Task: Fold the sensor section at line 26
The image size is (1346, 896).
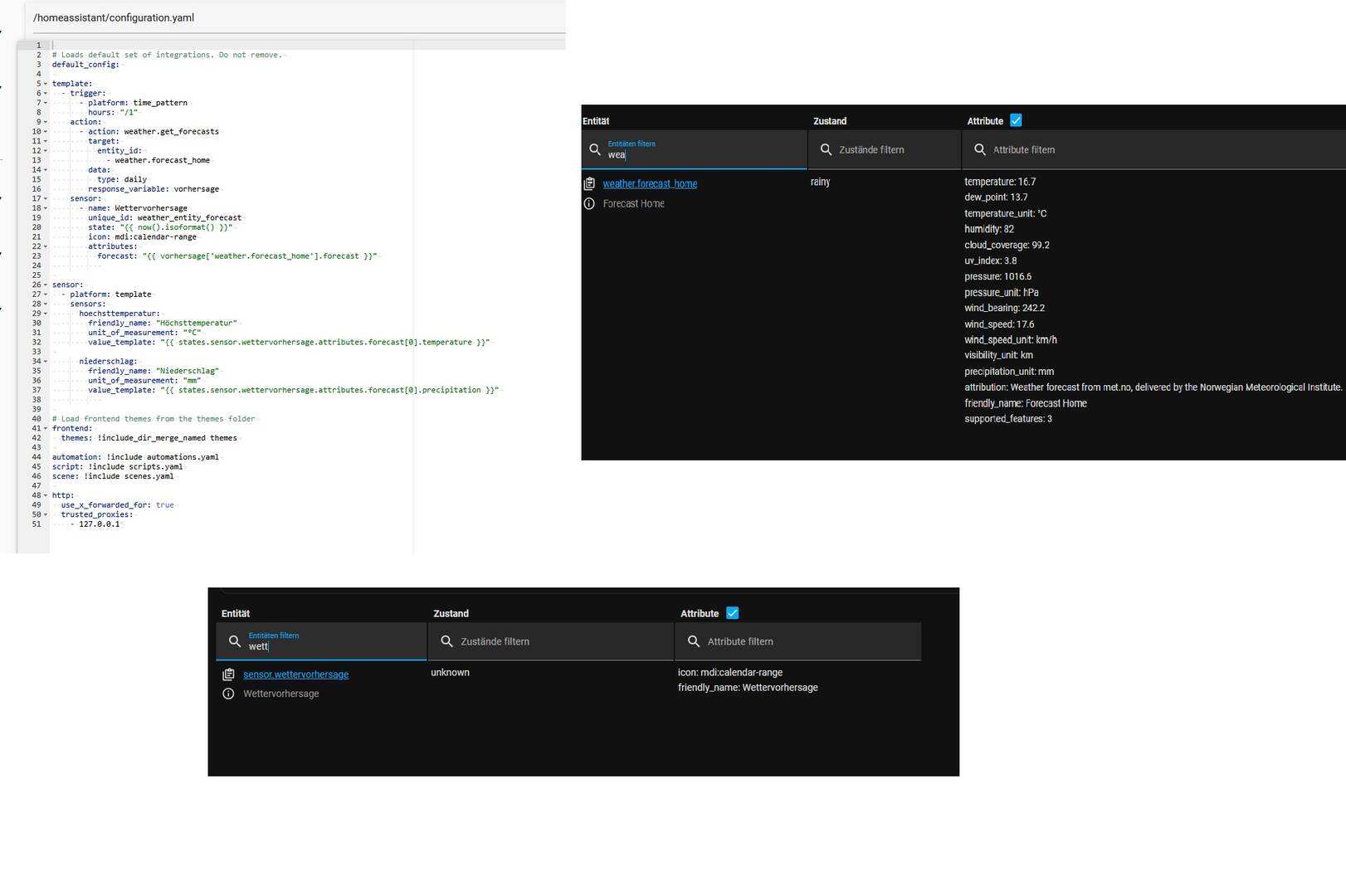Action: [x=46, y=285]
